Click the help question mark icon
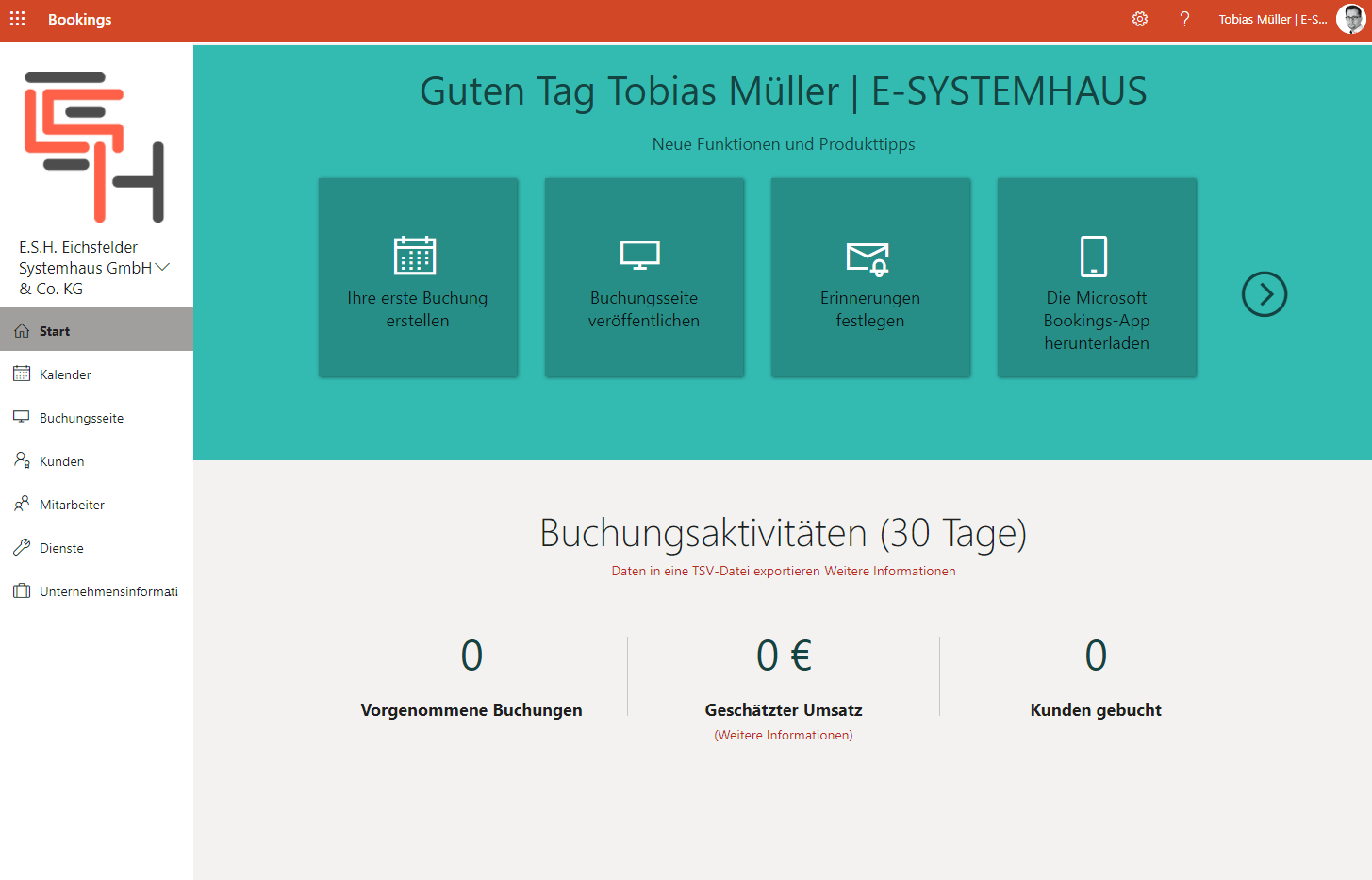Screen dimensions: 1372x880 (1184, 19)
